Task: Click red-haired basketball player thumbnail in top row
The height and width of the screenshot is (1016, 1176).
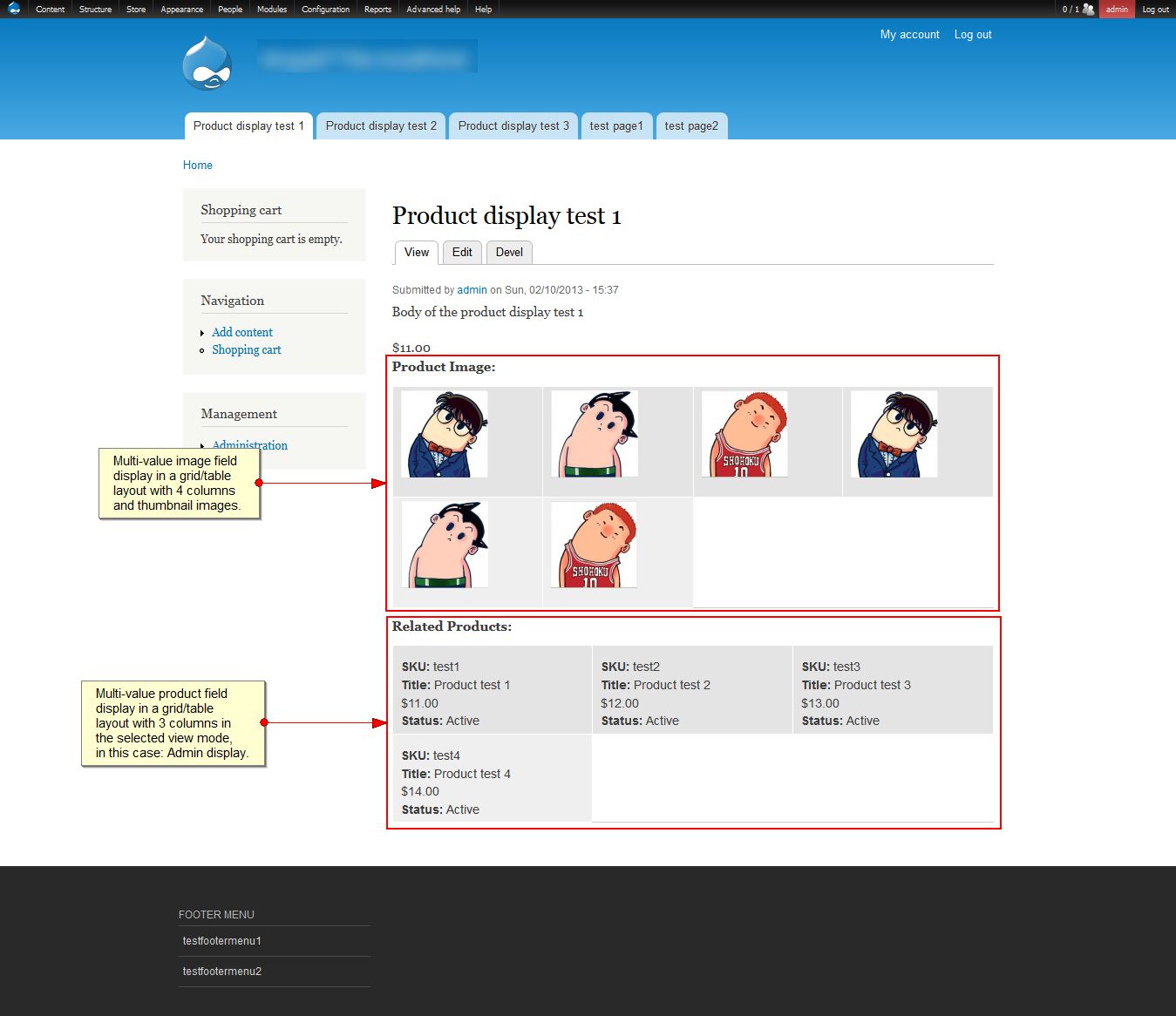Action: (744, 434)
